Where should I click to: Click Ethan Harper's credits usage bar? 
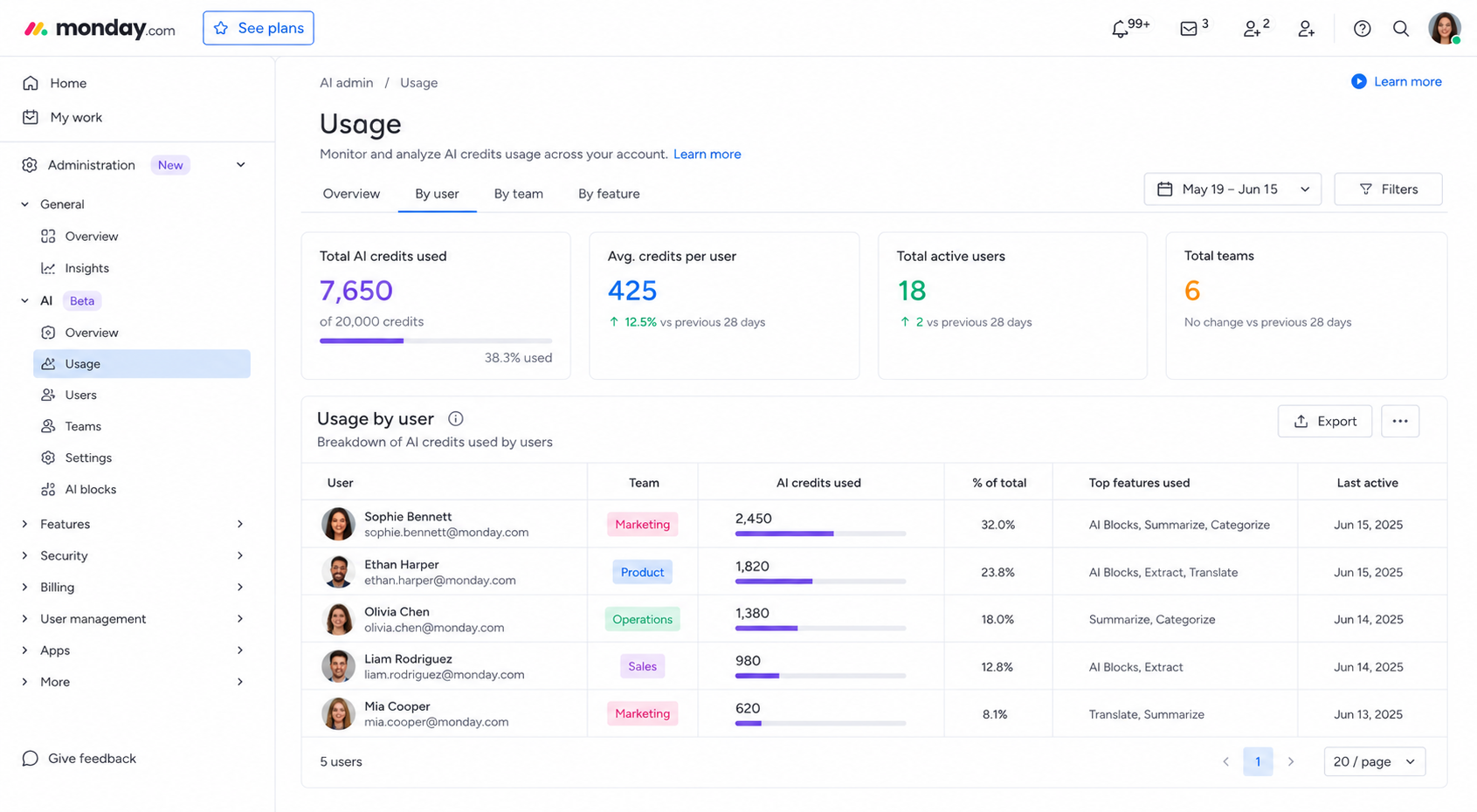[820, 581]
